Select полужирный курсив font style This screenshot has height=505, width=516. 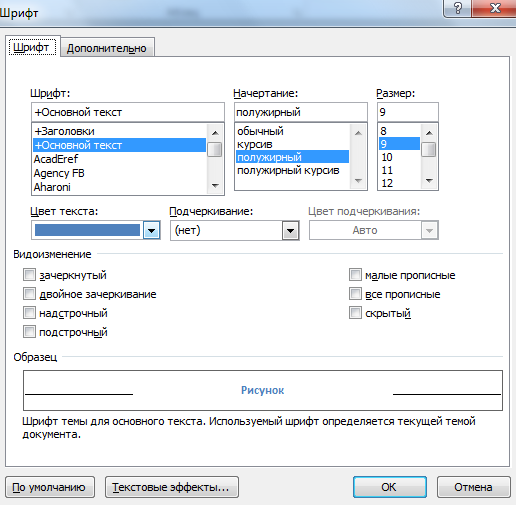pyautogui.click(x=293, y=170)
